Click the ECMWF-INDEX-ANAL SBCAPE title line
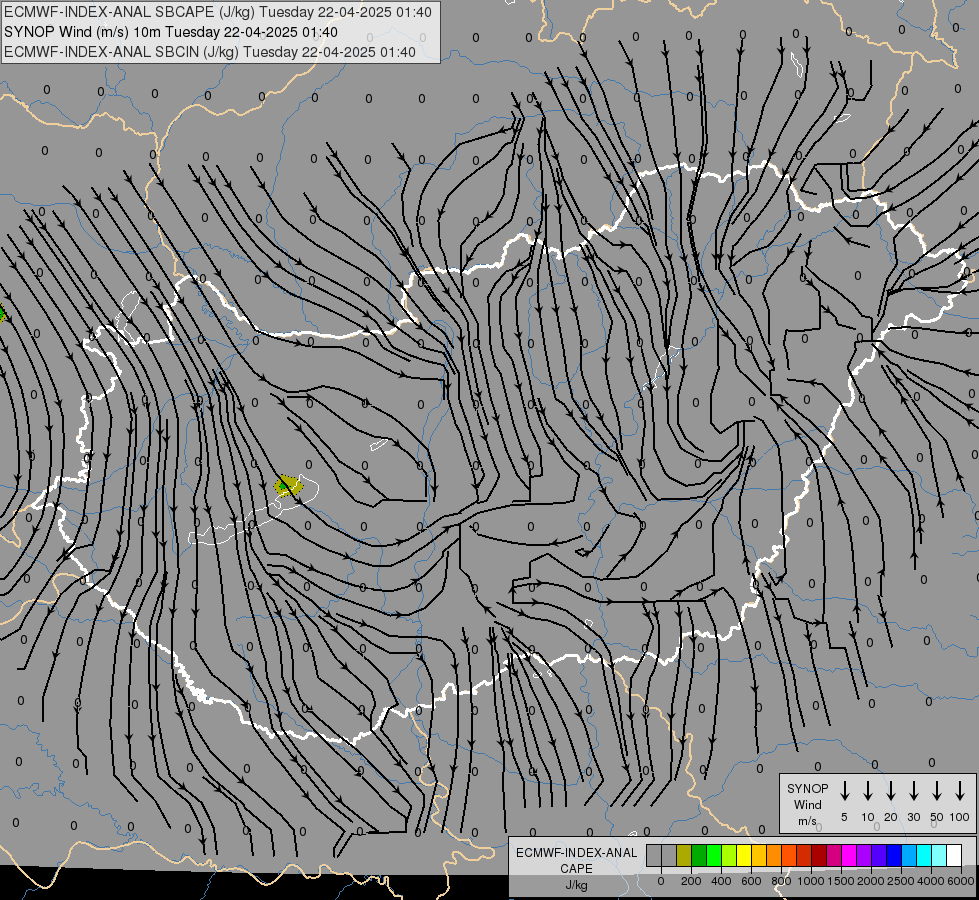Image resolution: width=979 pixels, height=900 pixels. coord(218,12)
